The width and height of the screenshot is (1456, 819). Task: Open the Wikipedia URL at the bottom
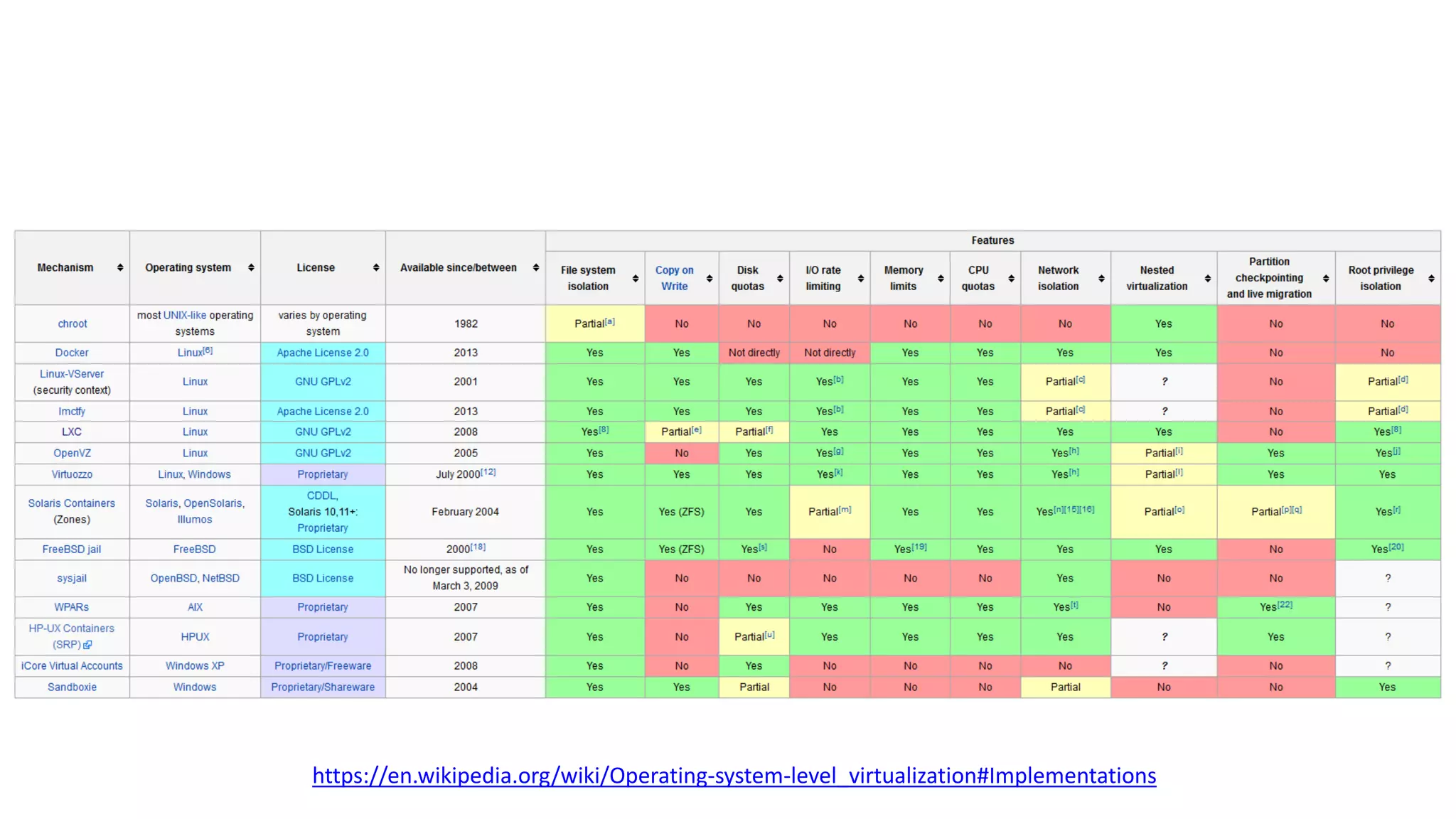(x=734, y=776)
